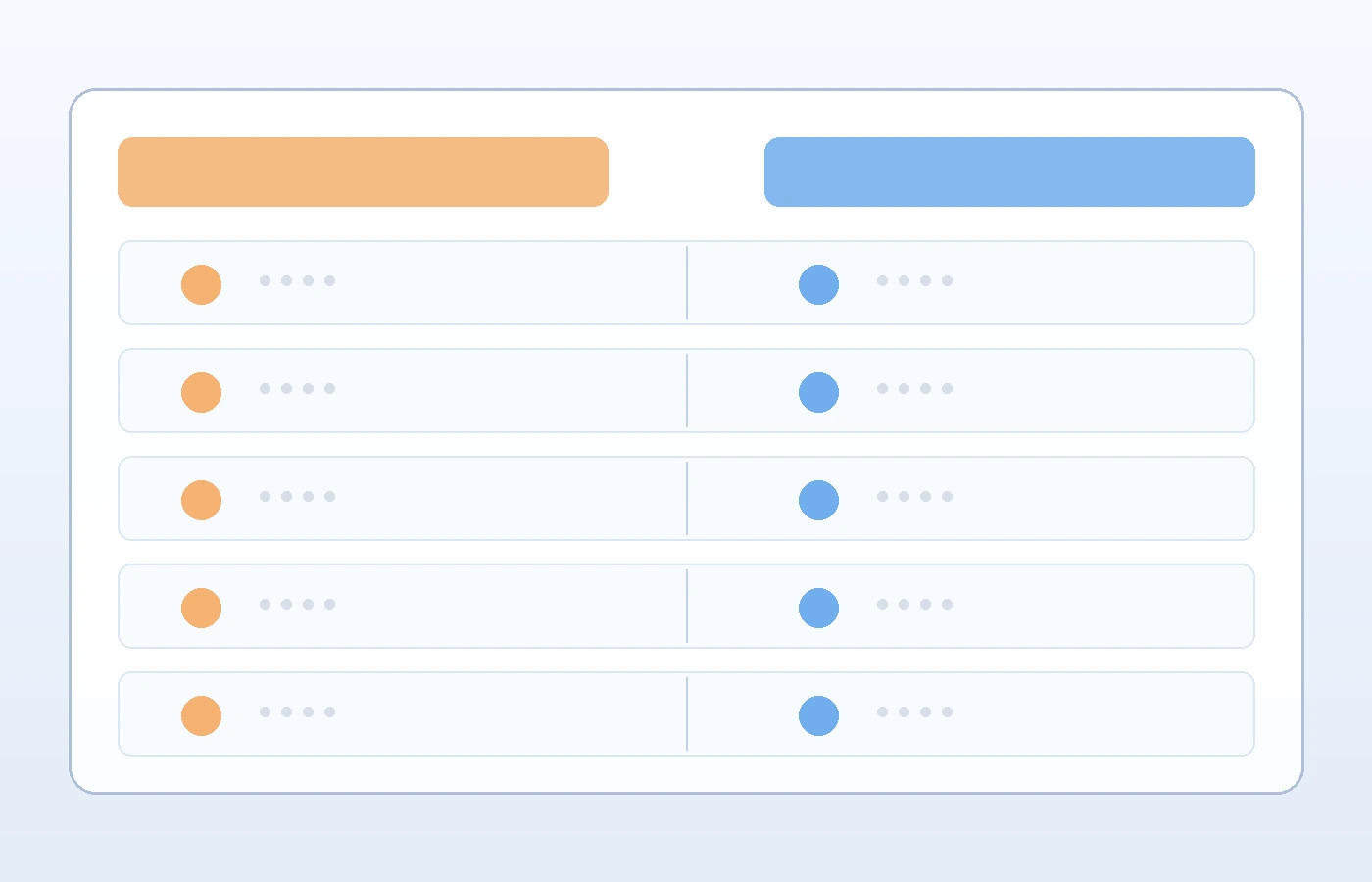Choose the orange circle in the third row
The image size is (1372, 882).
(x=201, y=500)
